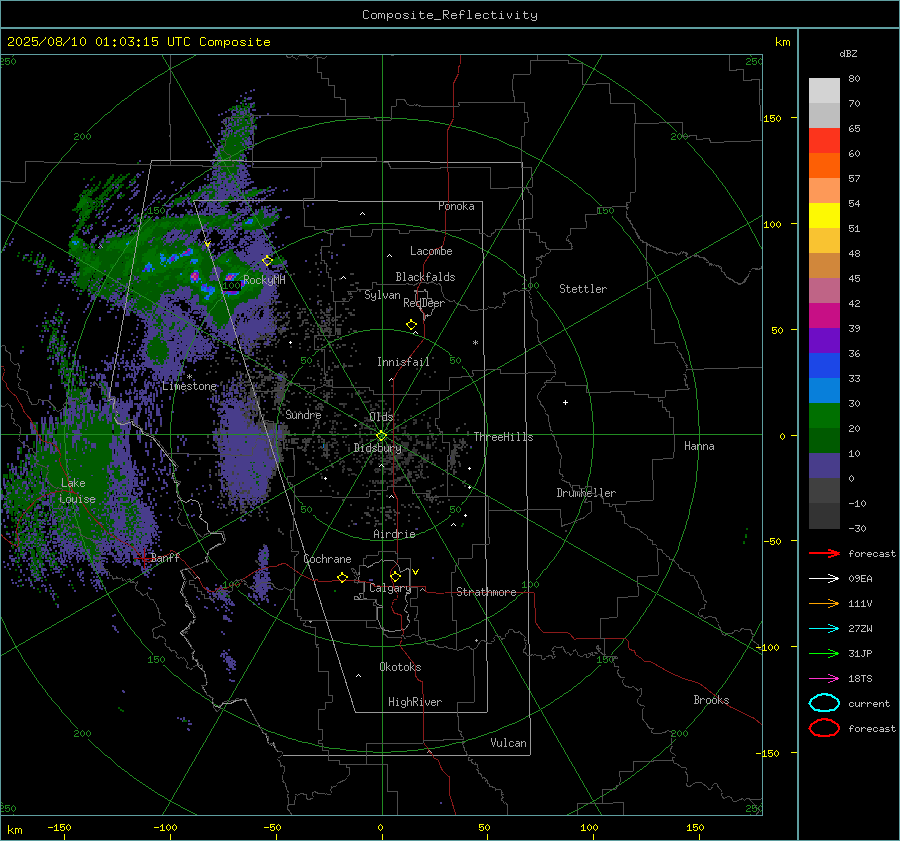Click the Limestone label

(189, 386)
